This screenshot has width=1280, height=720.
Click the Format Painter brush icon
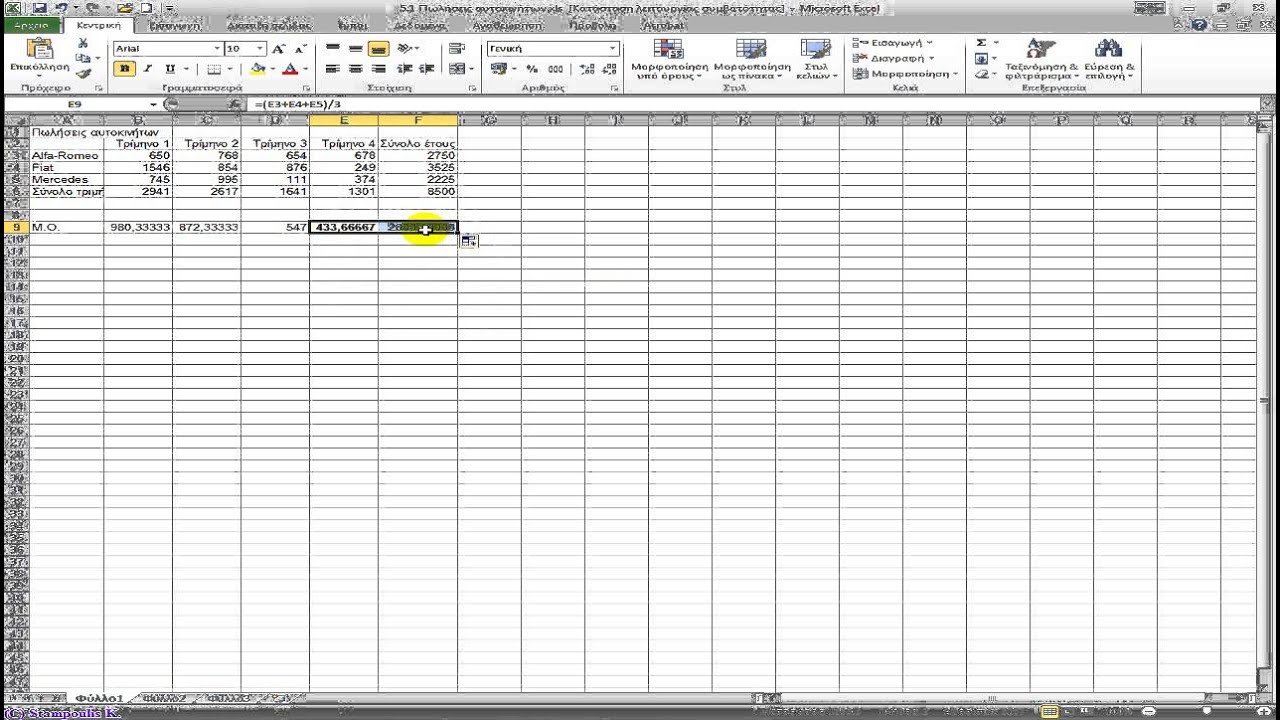(83, 73)
